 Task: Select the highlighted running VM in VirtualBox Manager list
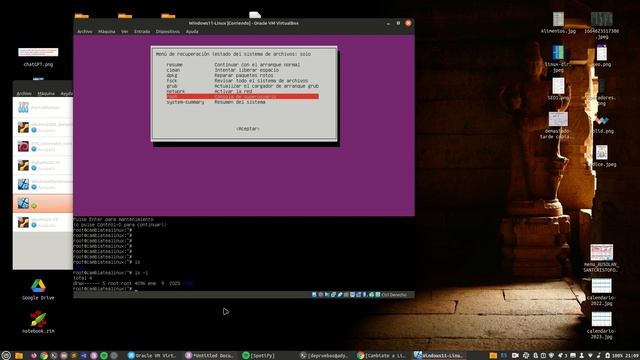point(43,203)
